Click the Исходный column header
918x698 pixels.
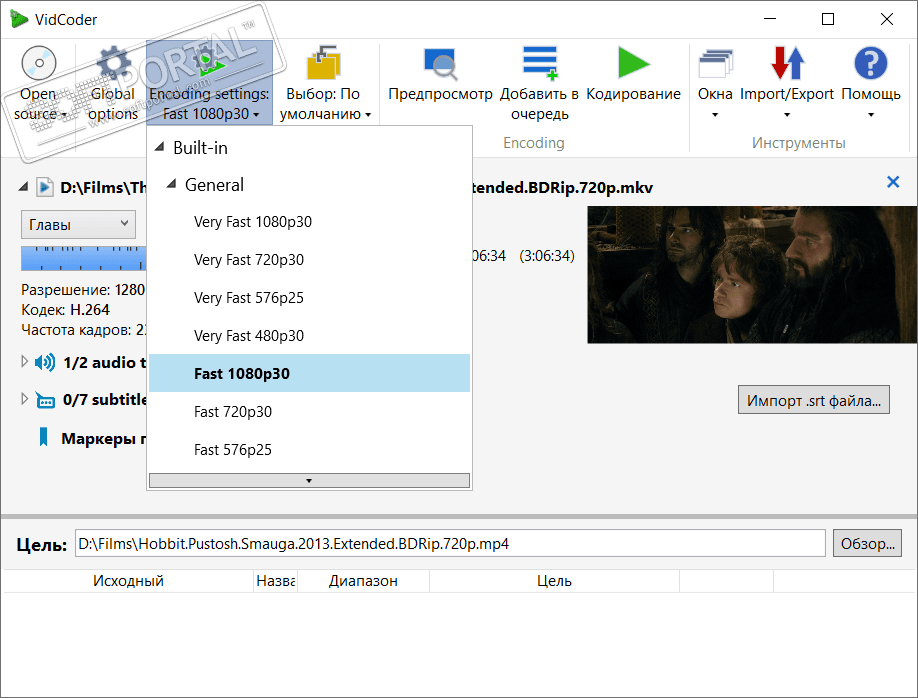click(128, 581)
